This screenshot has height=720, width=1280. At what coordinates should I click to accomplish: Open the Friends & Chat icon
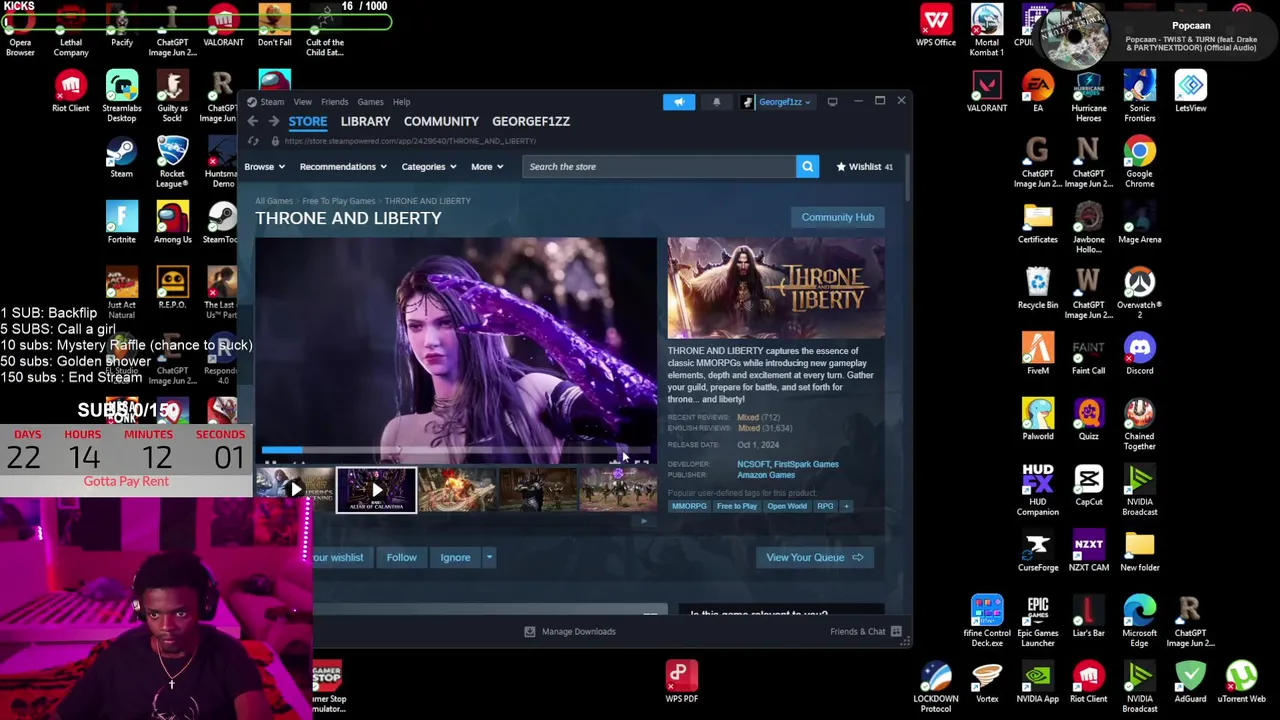click(x=896, y=631)
